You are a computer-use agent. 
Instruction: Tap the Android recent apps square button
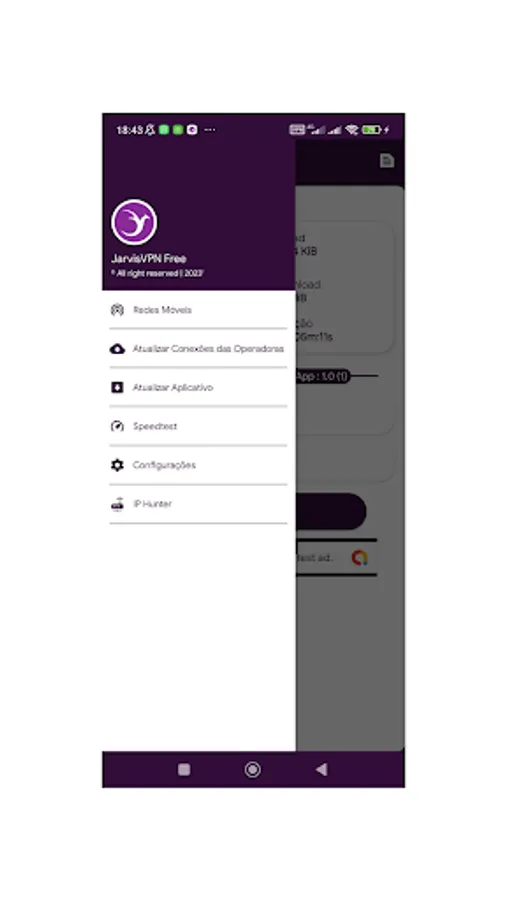(184, 770)
